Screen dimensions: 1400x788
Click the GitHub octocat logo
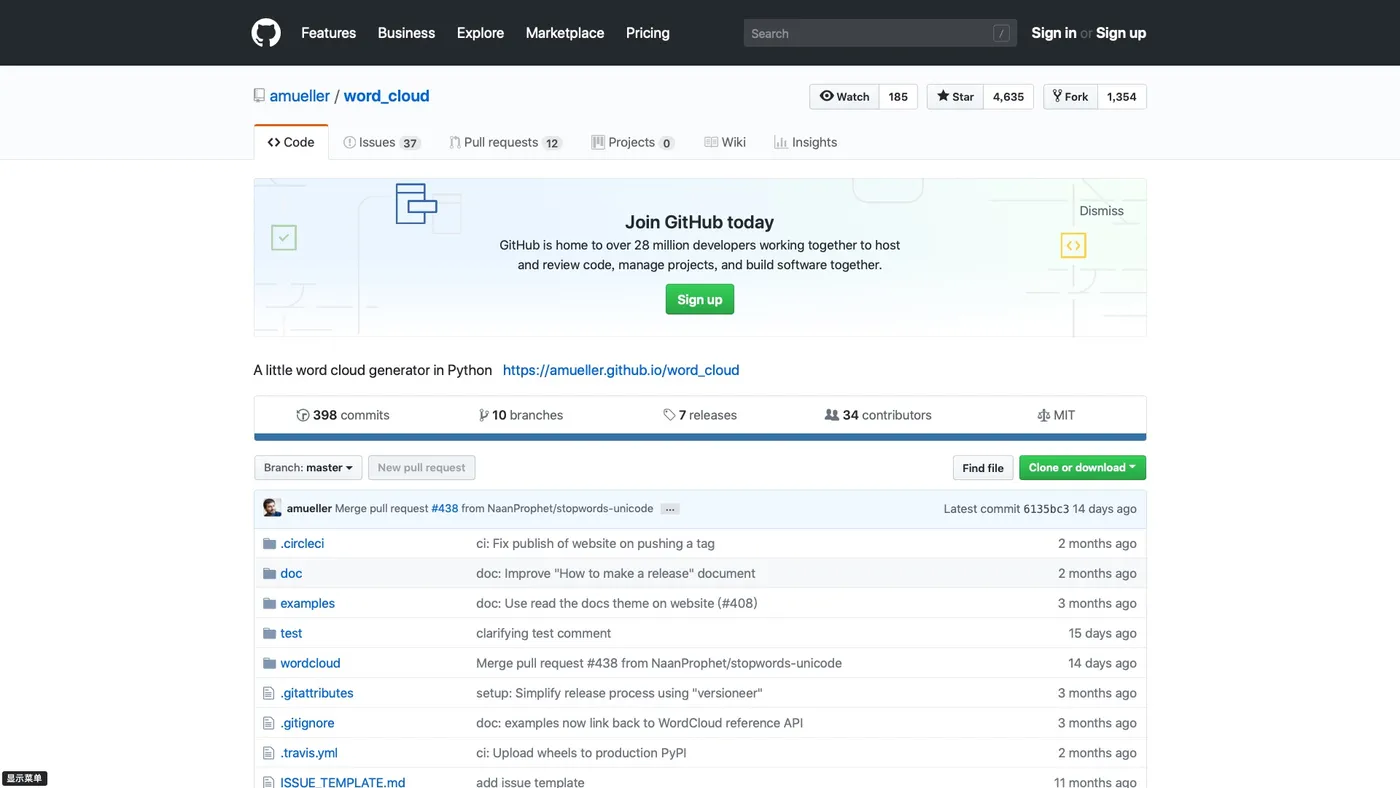pyautogui.click(x=266, y=33)
